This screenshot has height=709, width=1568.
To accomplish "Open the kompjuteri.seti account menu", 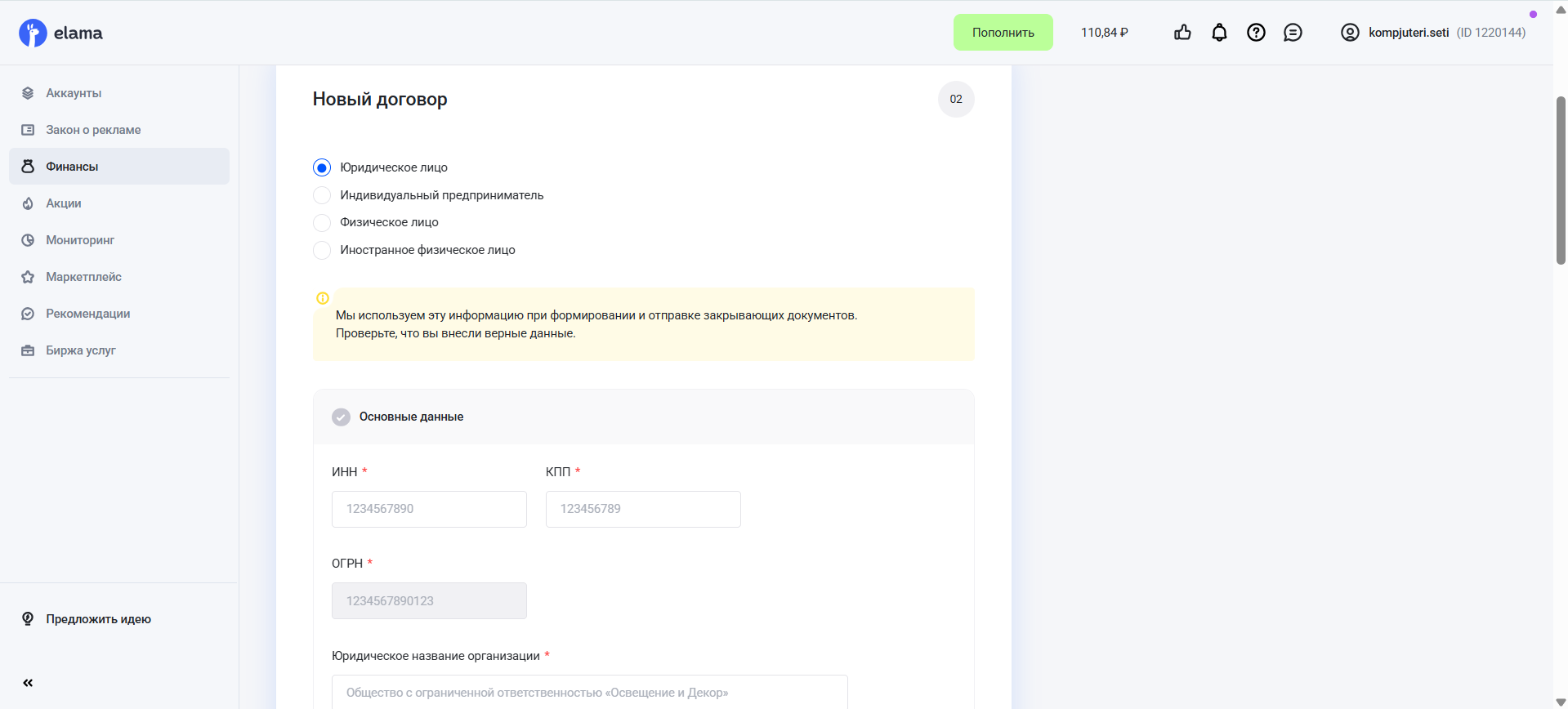I will (x=1432, y=33).
